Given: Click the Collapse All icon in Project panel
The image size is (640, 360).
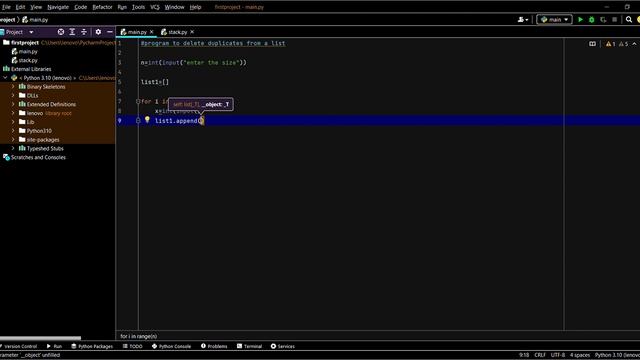Looking at the screenshot, I should (x=84, y=32).
